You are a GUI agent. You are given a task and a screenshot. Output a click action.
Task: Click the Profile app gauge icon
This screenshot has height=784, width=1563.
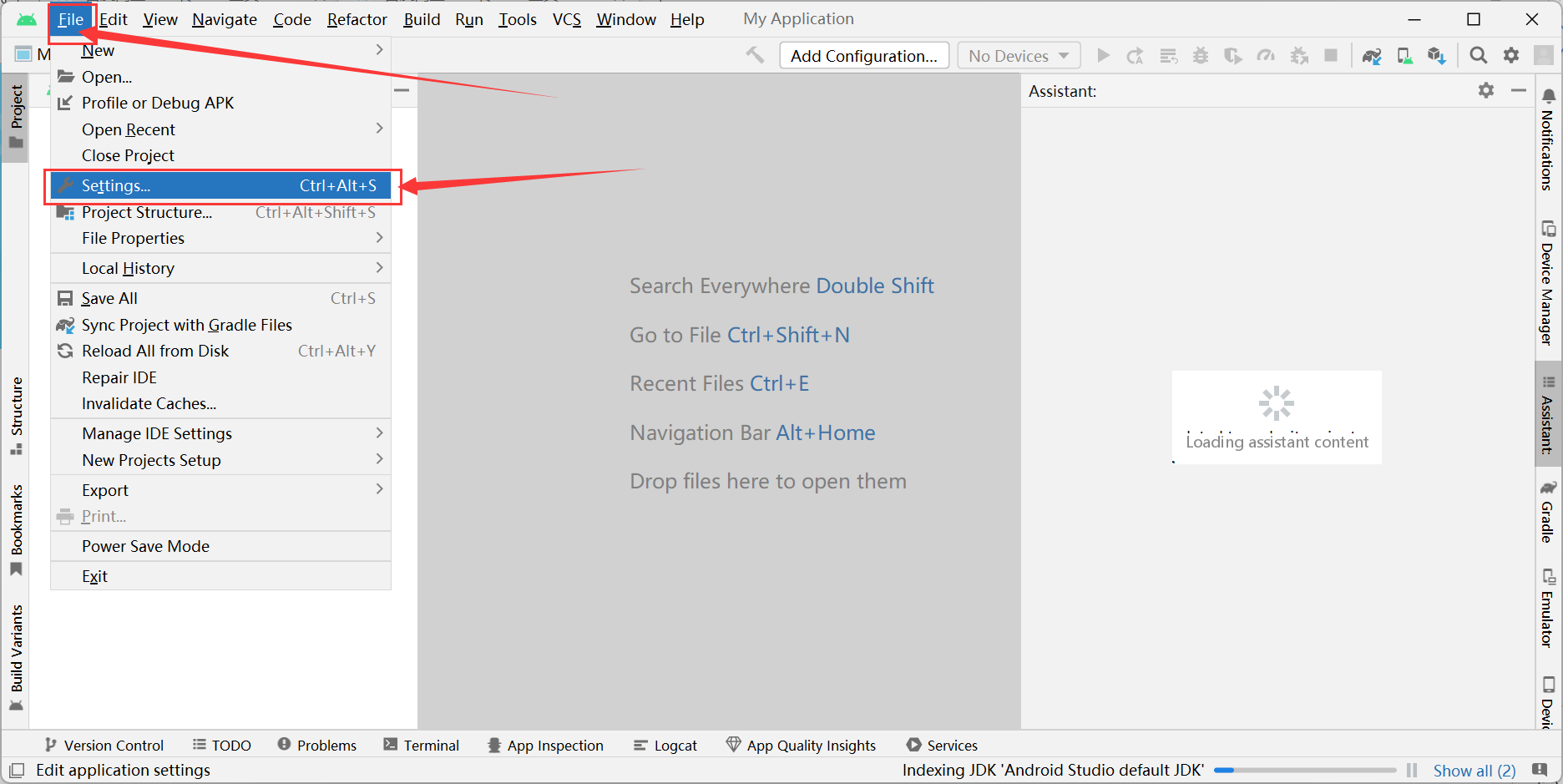(x=1266, y=55)
